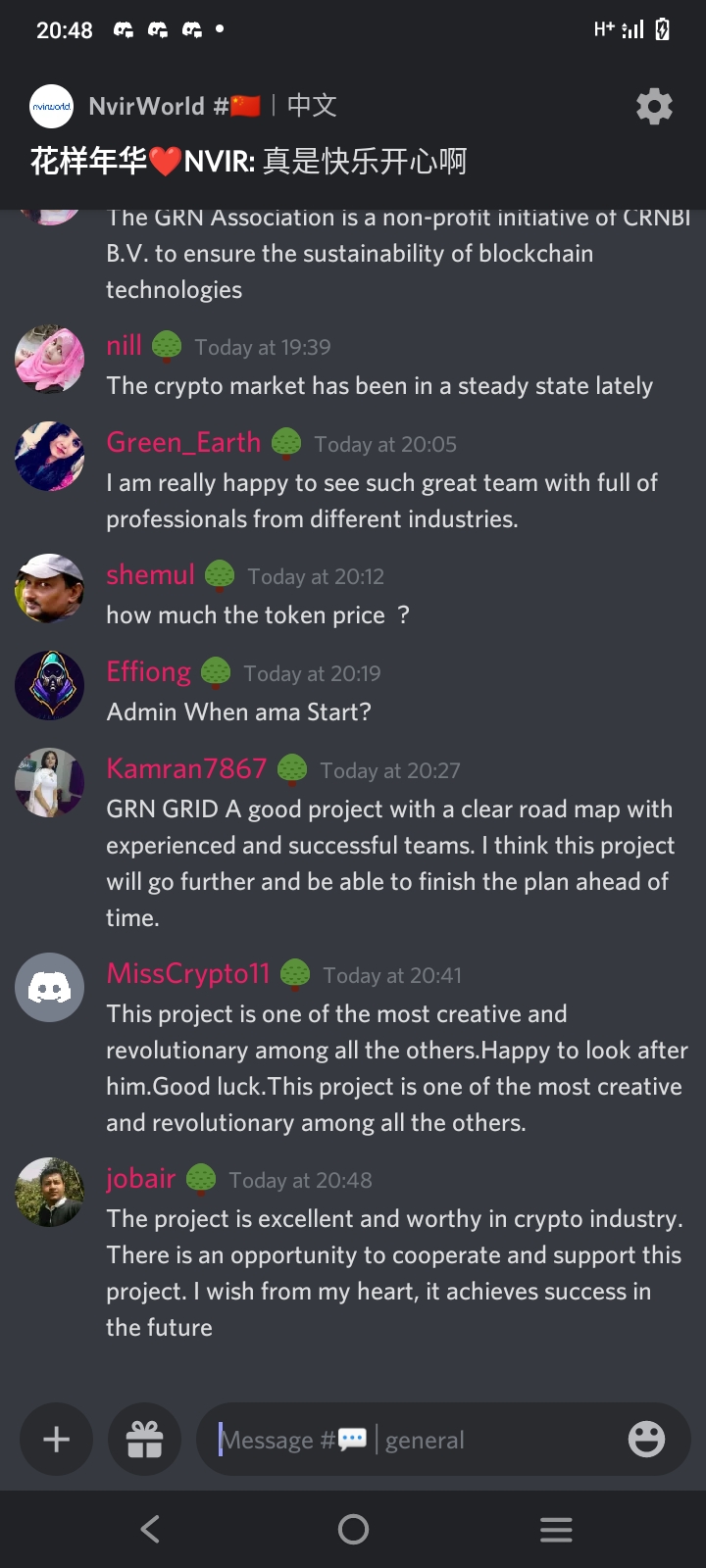Tap the plus attachment button
Screen dimensions: 706x1568
point(57,1439)
